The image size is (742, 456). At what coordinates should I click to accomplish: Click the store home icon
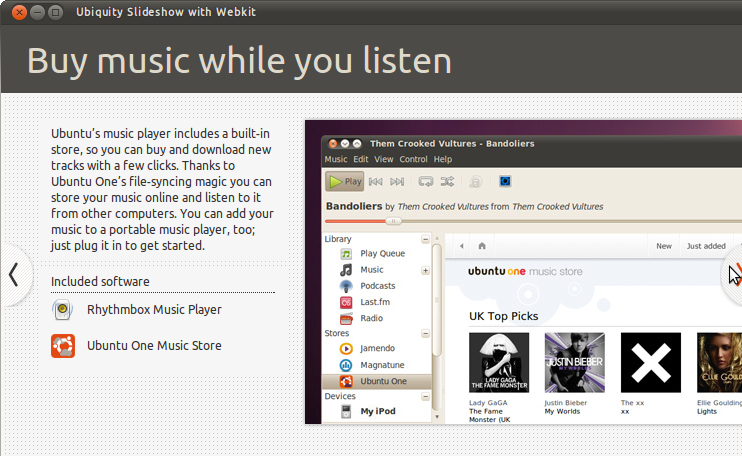[482, 246]
